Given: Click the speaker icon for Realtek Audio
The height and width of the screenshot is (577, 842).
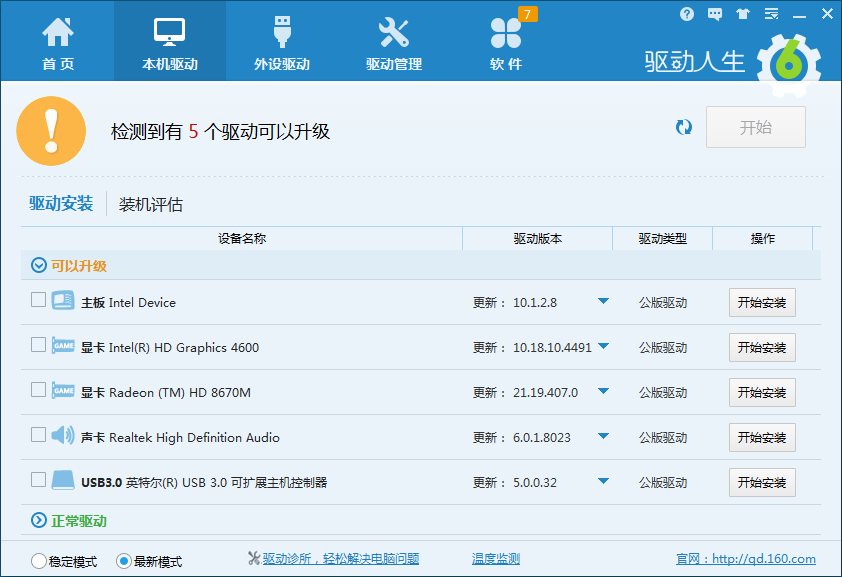Looking at the screenshot, I should click(63, 435).
